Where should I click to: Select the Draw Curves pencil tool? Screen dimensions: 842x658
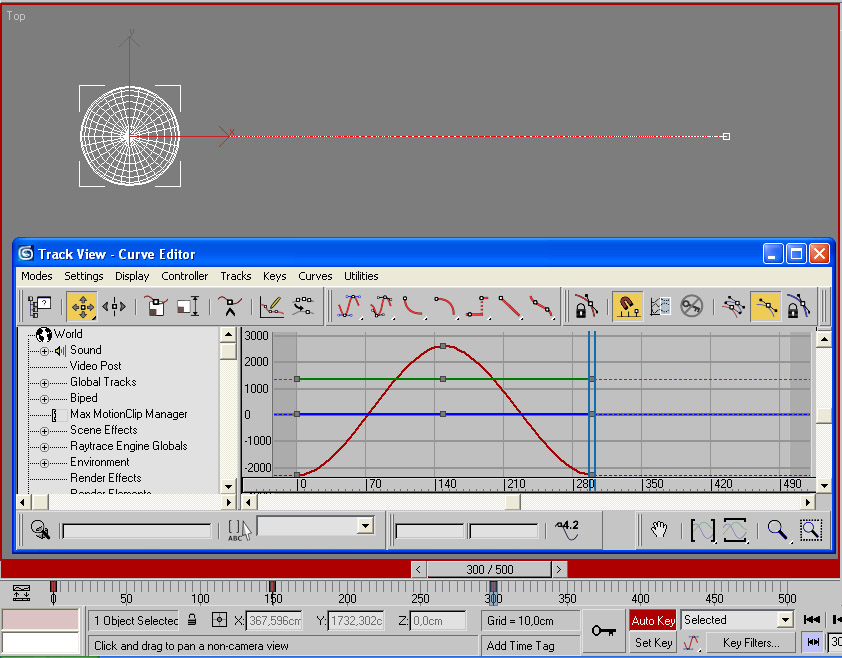[271, 307]
